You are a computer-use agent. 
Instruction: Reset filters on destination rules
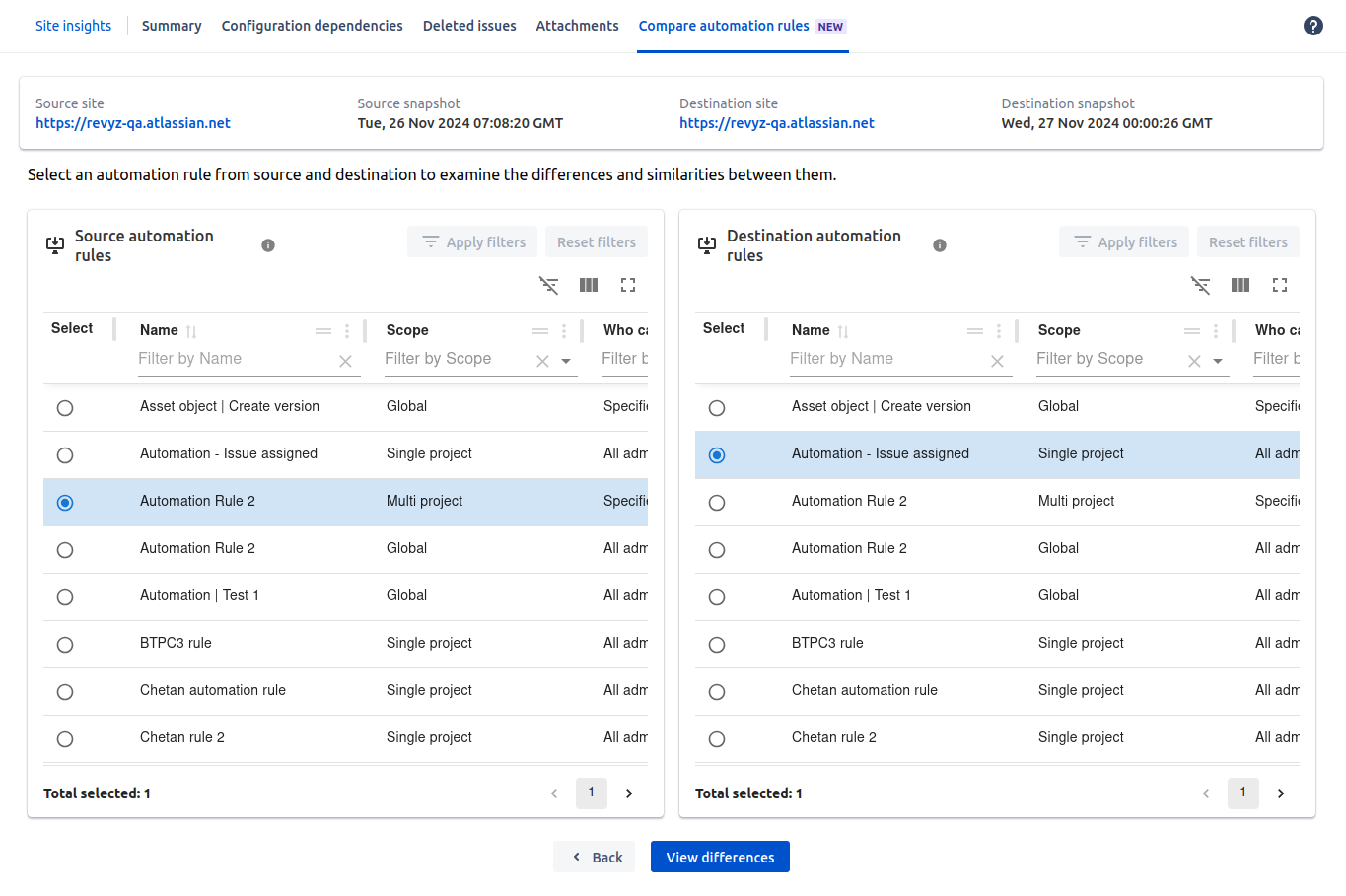pos(1248,241)
